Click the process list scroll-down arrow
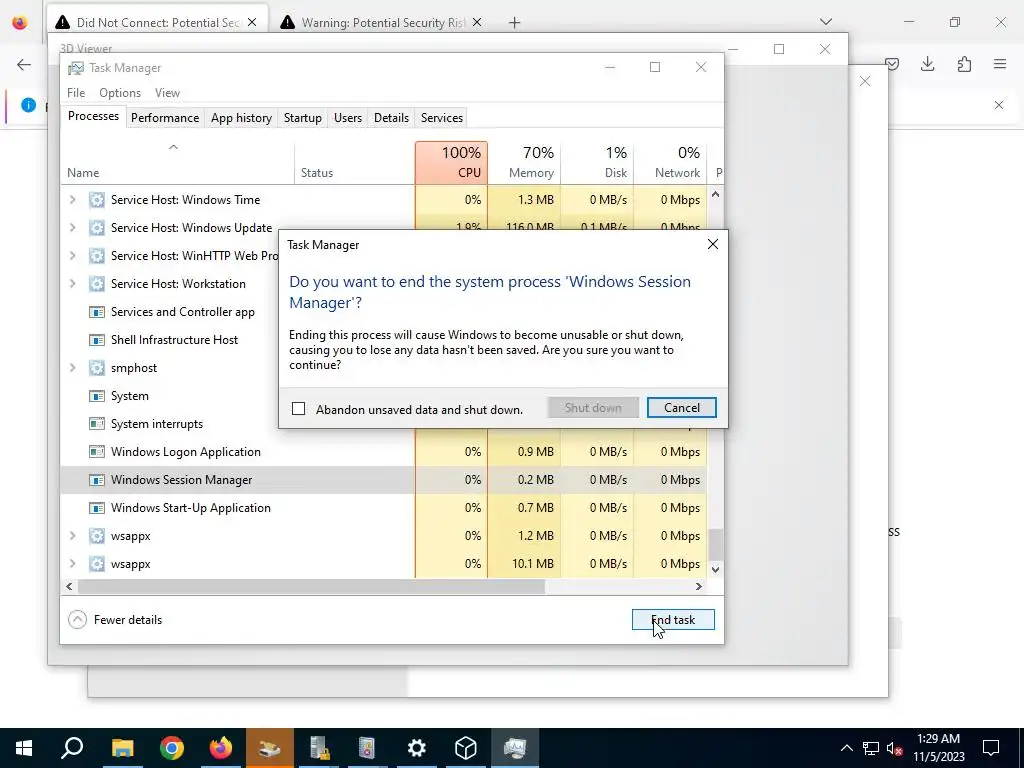The width and height of the screenshot is (1024, 768). [x=715, y=569]
